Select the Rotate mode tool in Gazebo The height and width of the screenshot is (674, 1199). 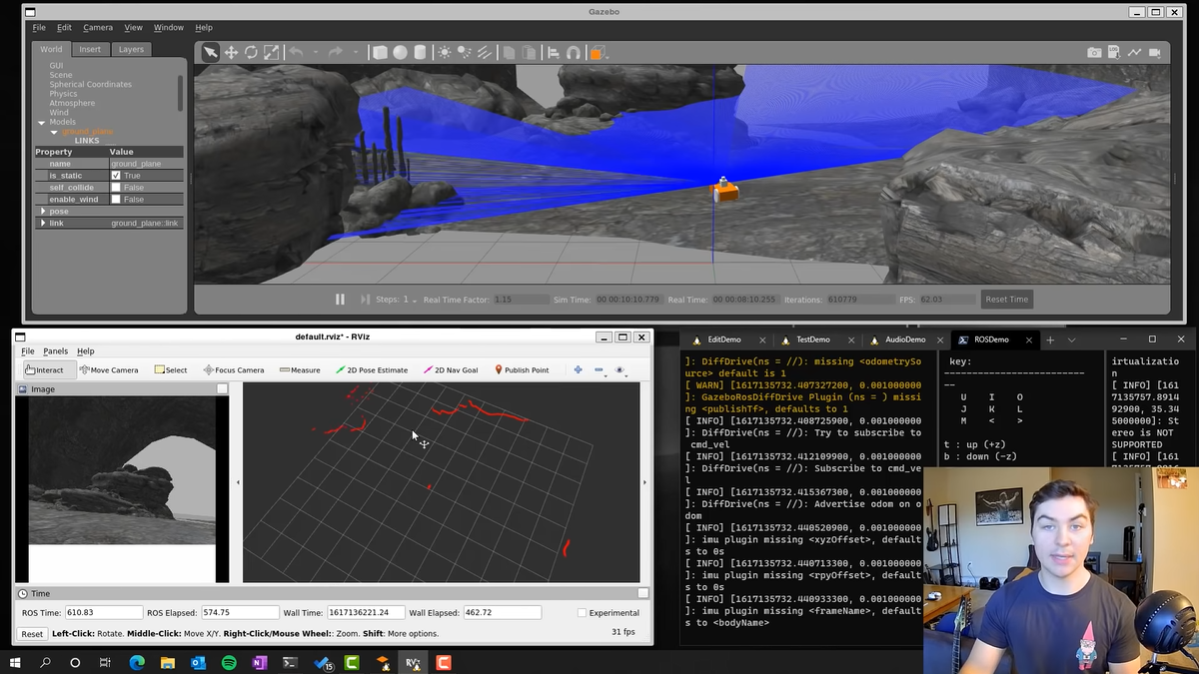[251, 53]
